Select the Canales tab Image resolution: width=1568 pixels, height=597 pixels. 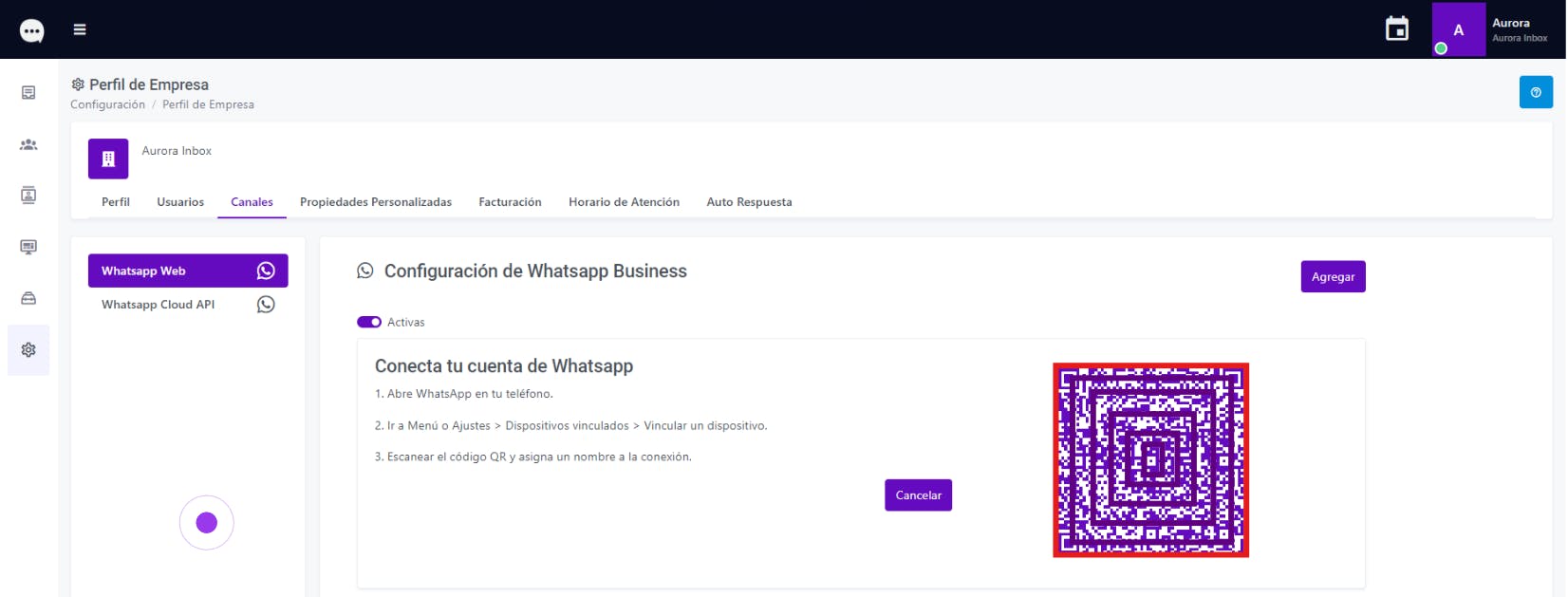pyautogui.click(x=252, y=202)
